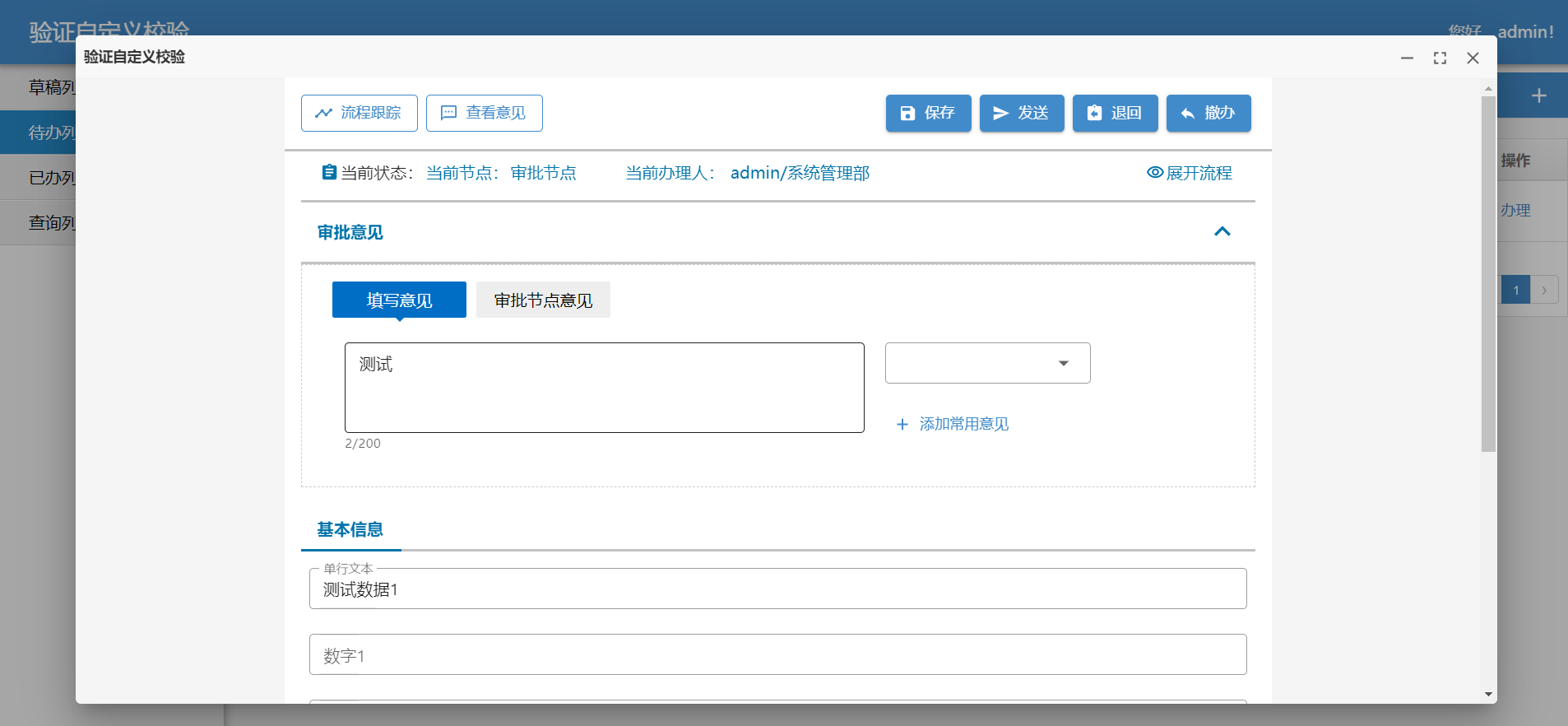
Task: Click the scrollbar down arrow
Action: coord(1488,695)
